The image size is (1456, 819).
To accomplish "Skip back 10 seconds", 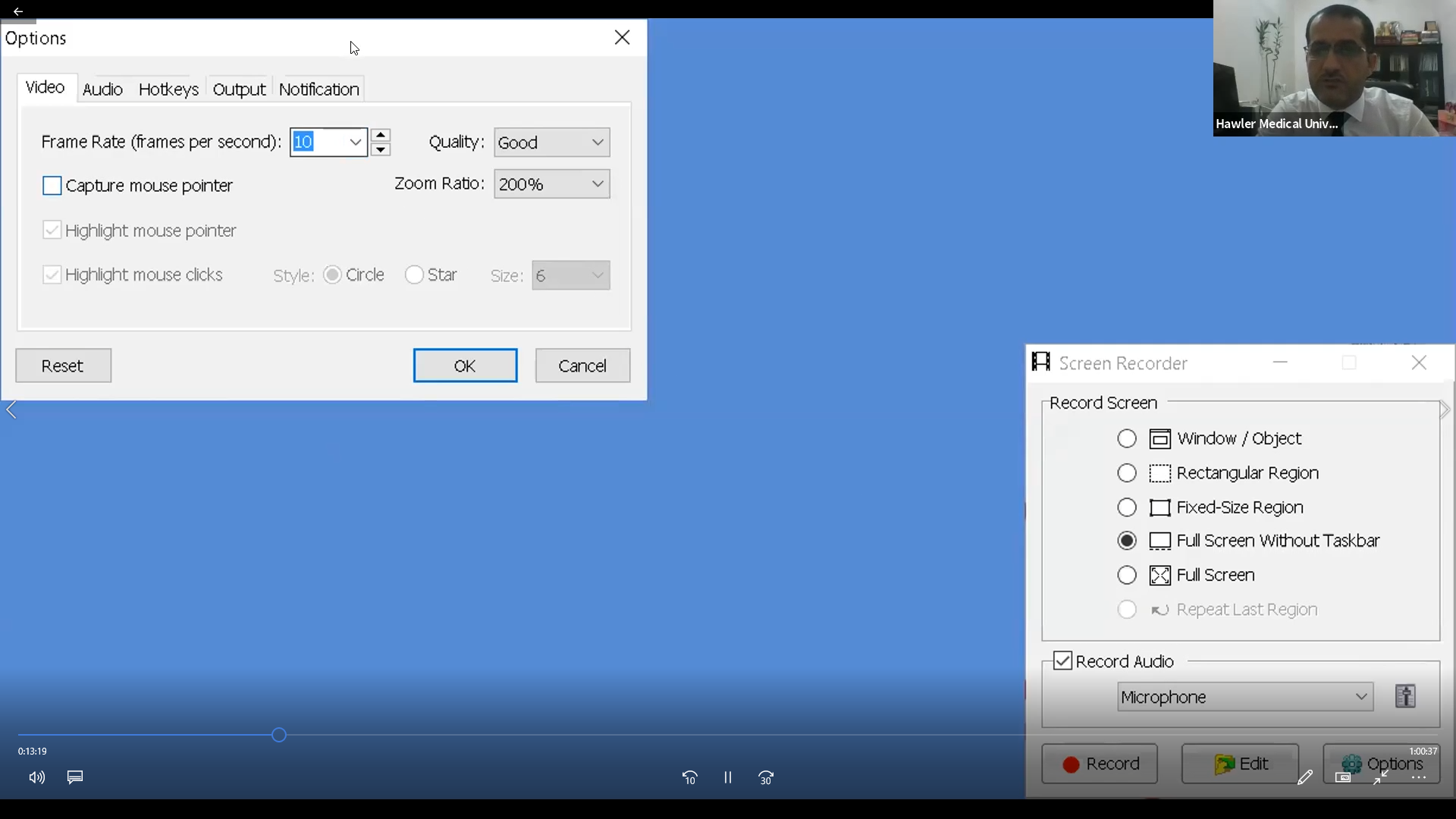I will tap(689, 778).
